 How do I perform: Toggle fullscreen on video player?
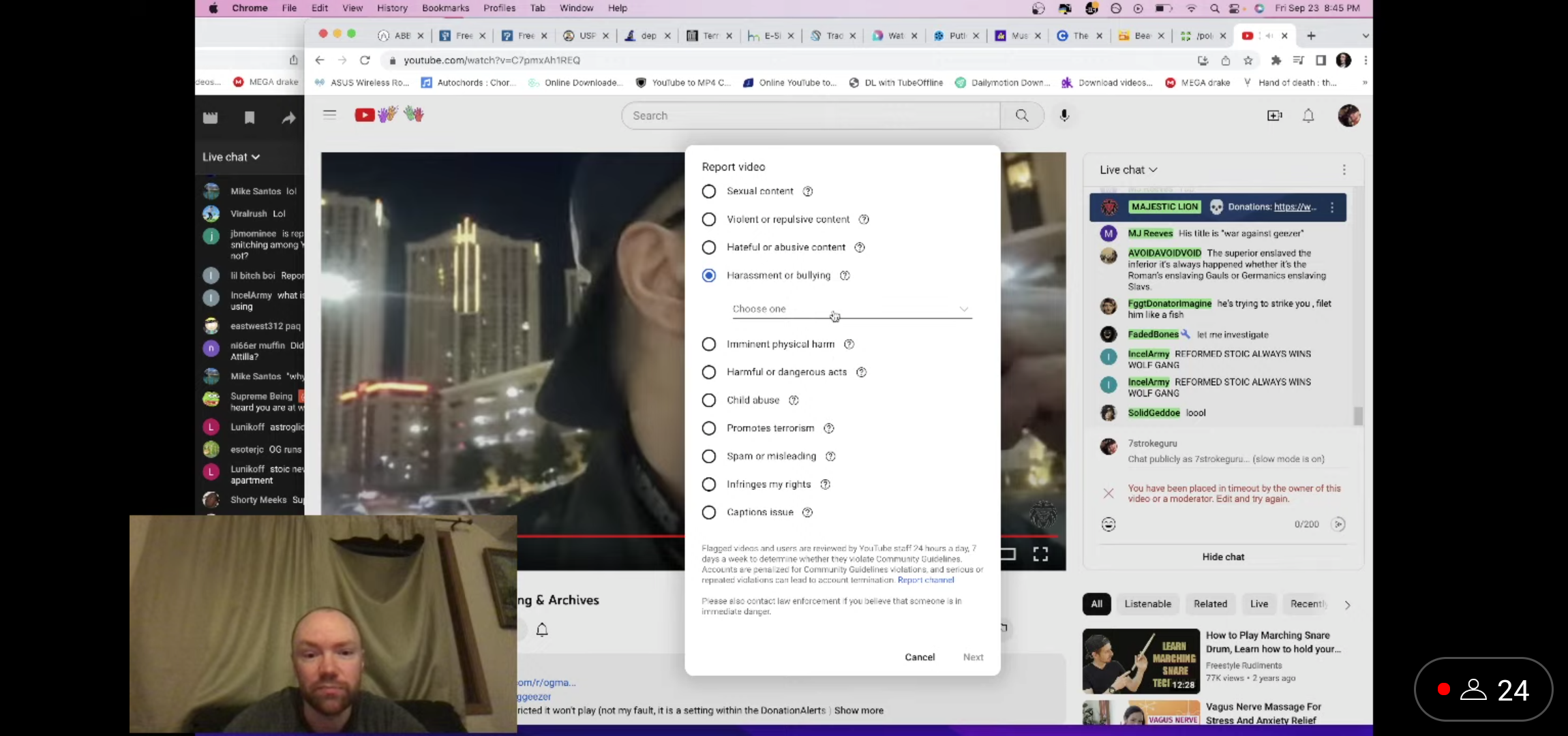1040,555
